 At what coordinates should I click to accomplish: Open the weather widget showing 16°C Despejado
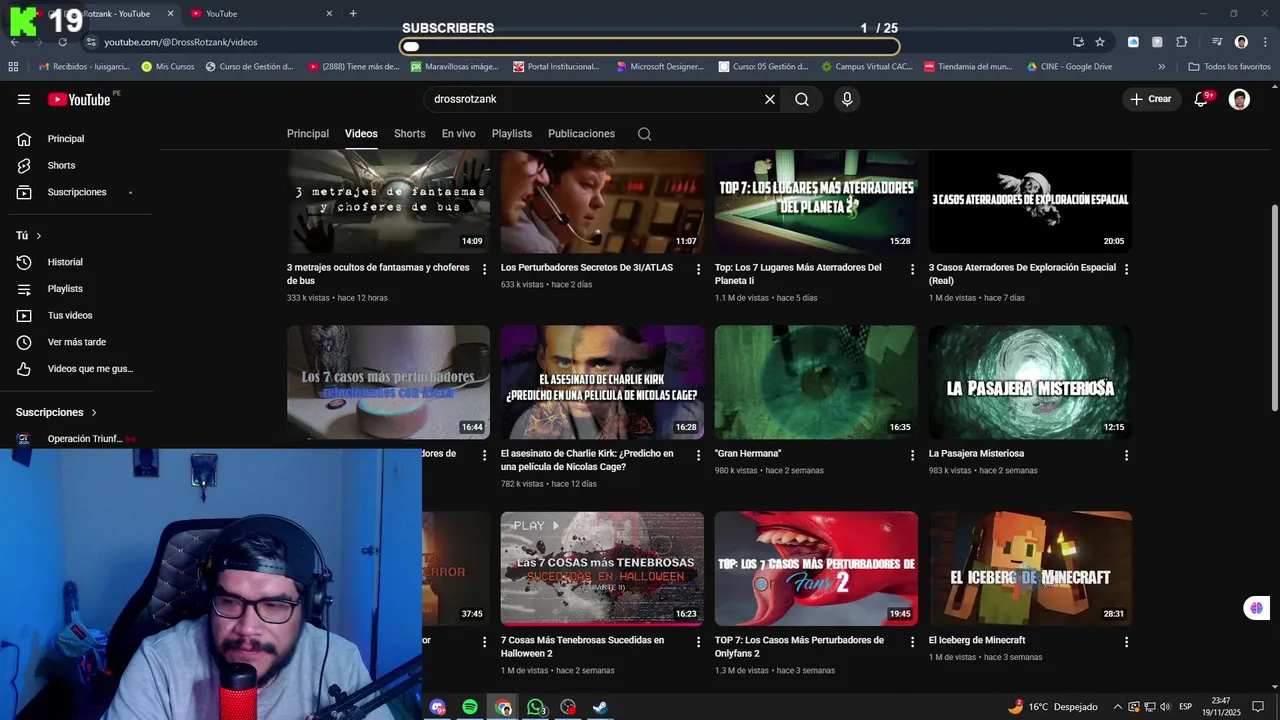click(x=1053, y=707)
